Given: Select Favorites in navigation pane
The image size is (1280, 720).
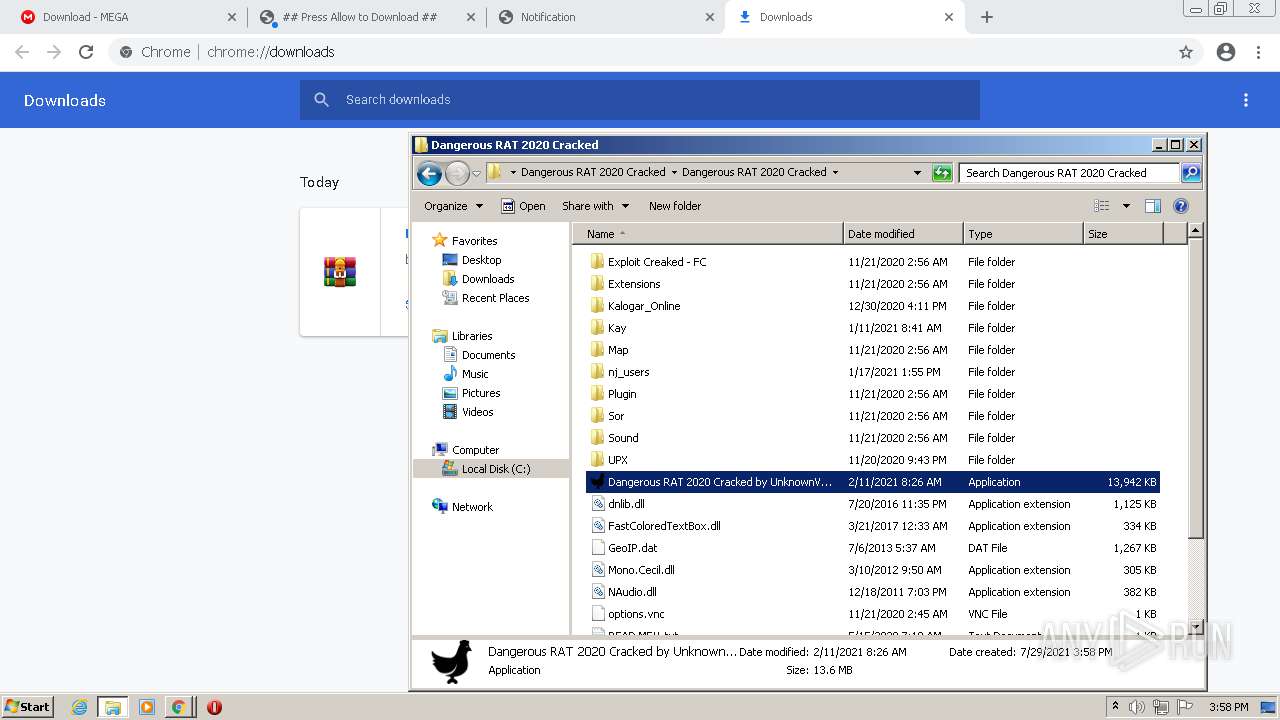Looking at the screenshot, I should (465, 241).
